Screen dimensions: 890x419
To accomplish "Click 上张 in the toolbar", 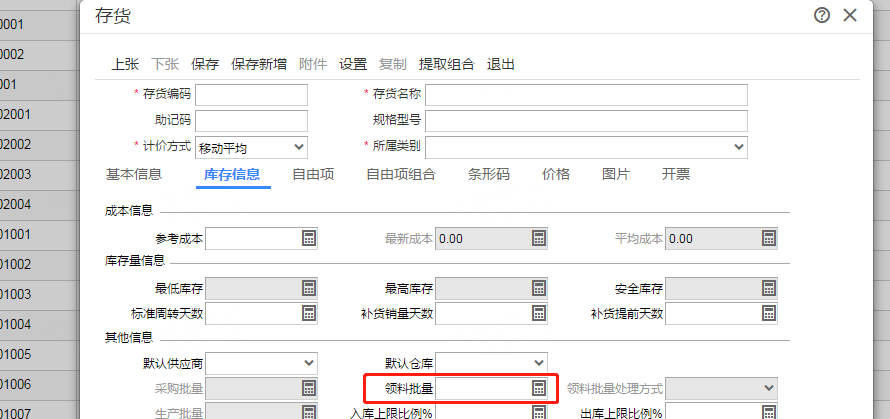I will click(125, 64).
